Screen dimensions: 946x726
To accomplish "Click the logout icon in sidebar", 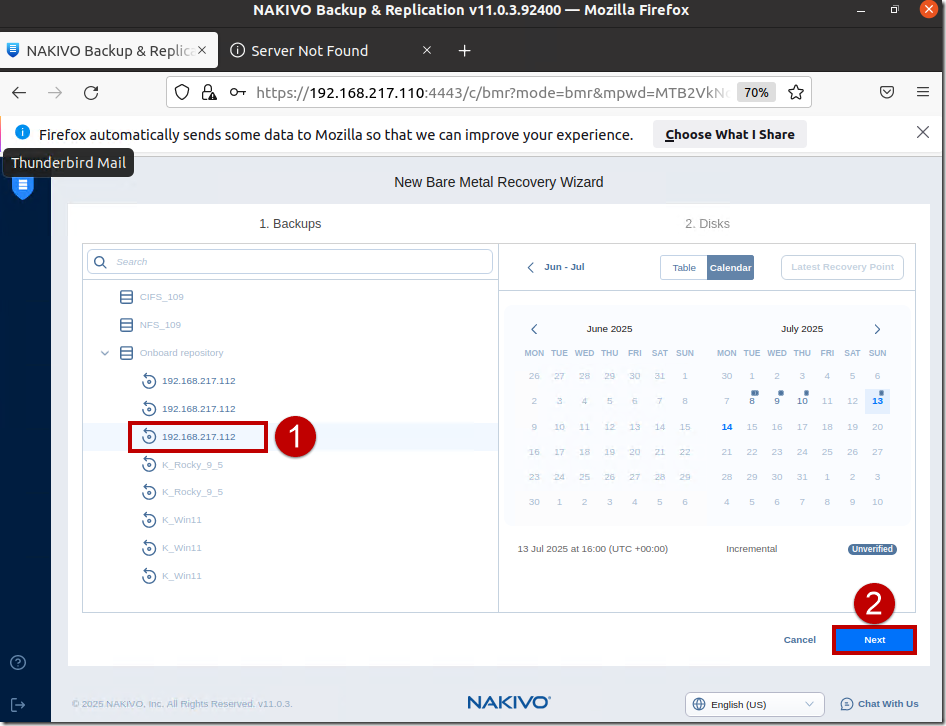I will click(x=18, y=705).
